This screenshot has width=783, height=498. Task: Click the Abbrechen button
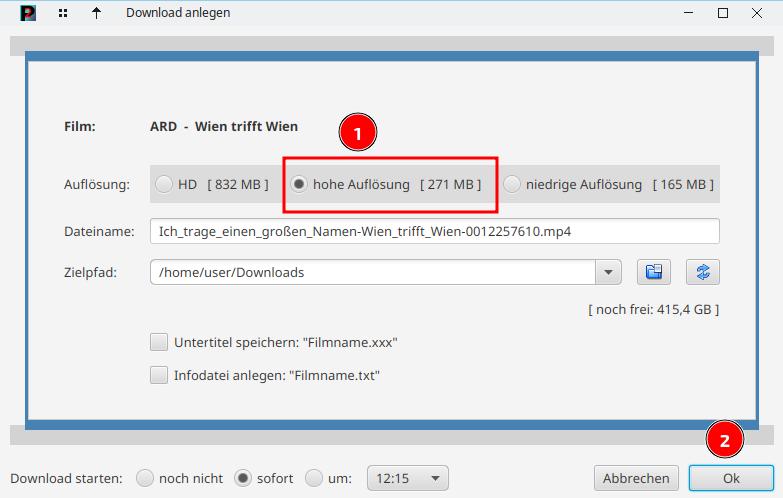pyautogui.click(x=636, y=479)
